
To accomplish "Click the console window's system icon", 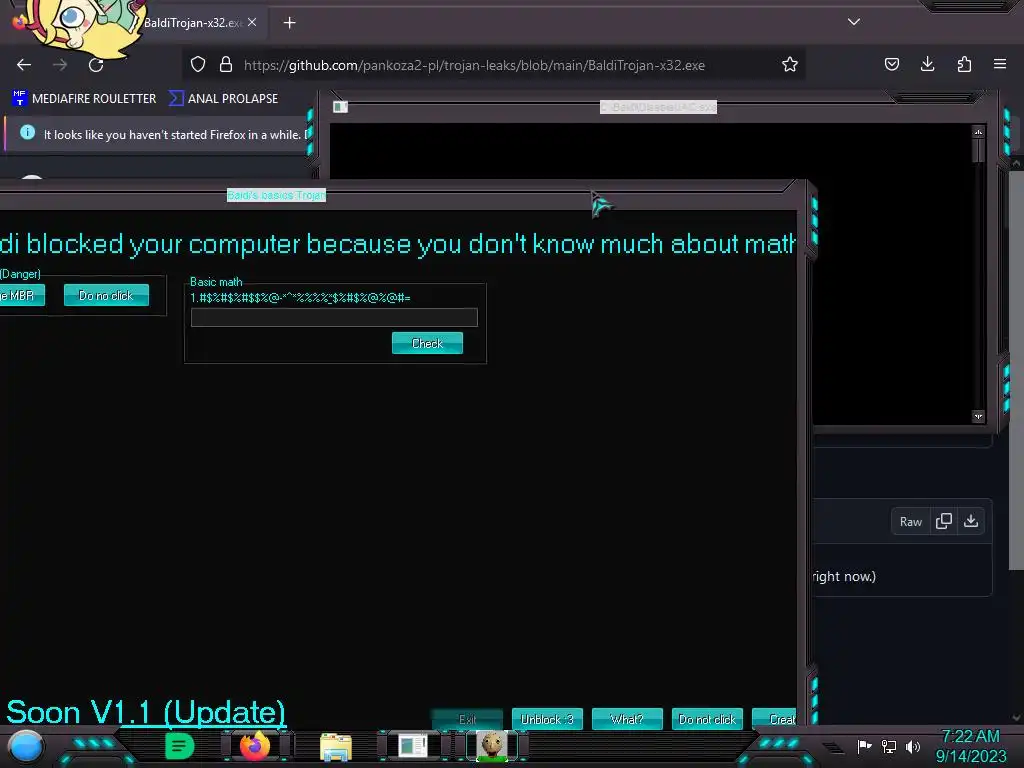I will point(340,106).
